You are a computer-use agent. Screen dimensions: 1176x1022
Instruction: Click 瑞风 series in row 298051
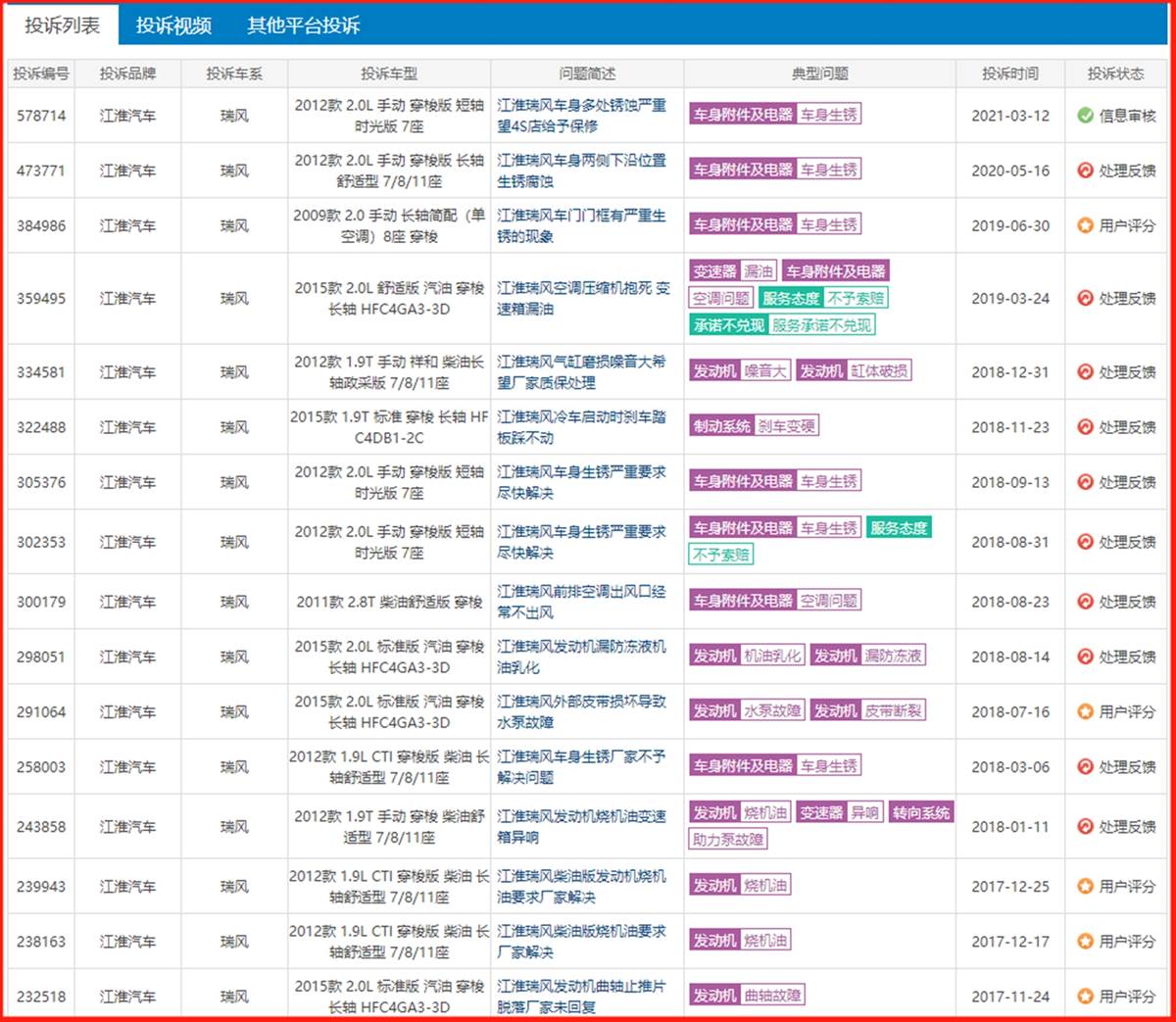tap(234, 657)
